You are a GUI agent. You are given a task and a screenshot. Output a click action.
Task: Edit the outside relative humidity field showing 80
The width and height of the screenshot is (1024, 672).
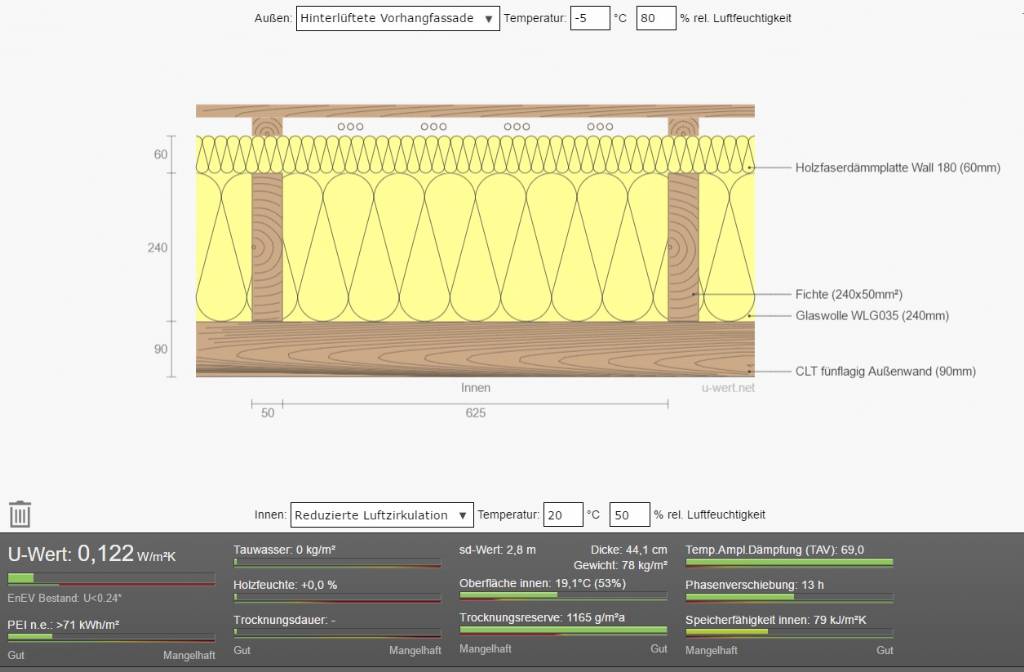click(x=655, y=18)
